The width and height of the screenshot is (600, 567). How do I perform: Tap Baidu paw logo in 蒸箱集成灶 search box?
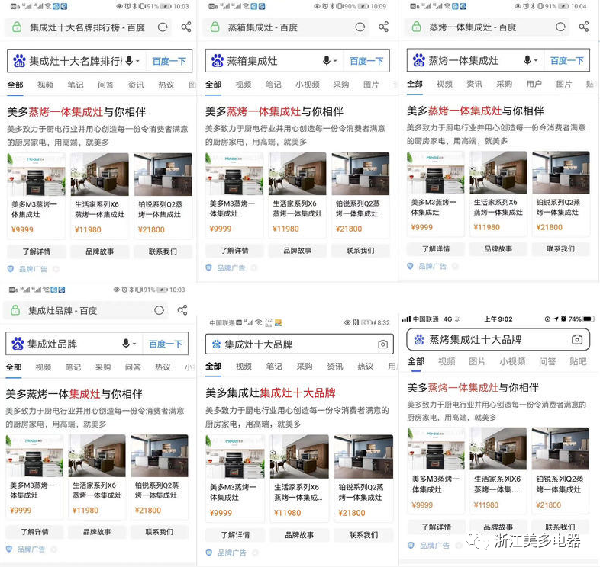[217, 61]
